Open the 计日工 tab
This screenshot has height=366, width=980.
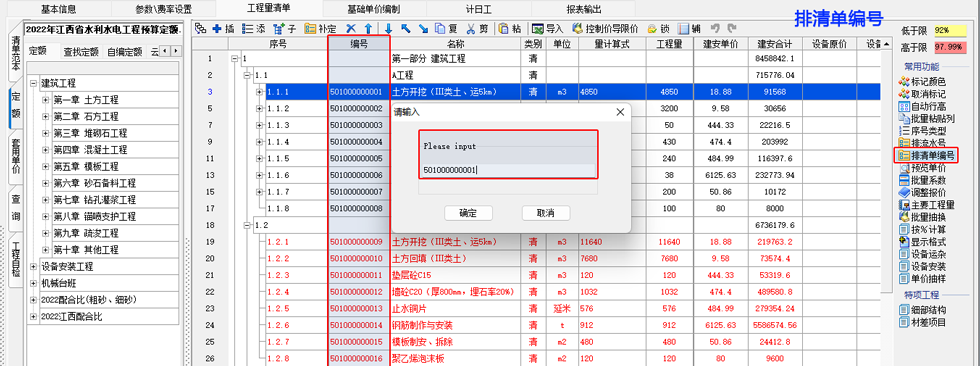click(x=479, y=9)
